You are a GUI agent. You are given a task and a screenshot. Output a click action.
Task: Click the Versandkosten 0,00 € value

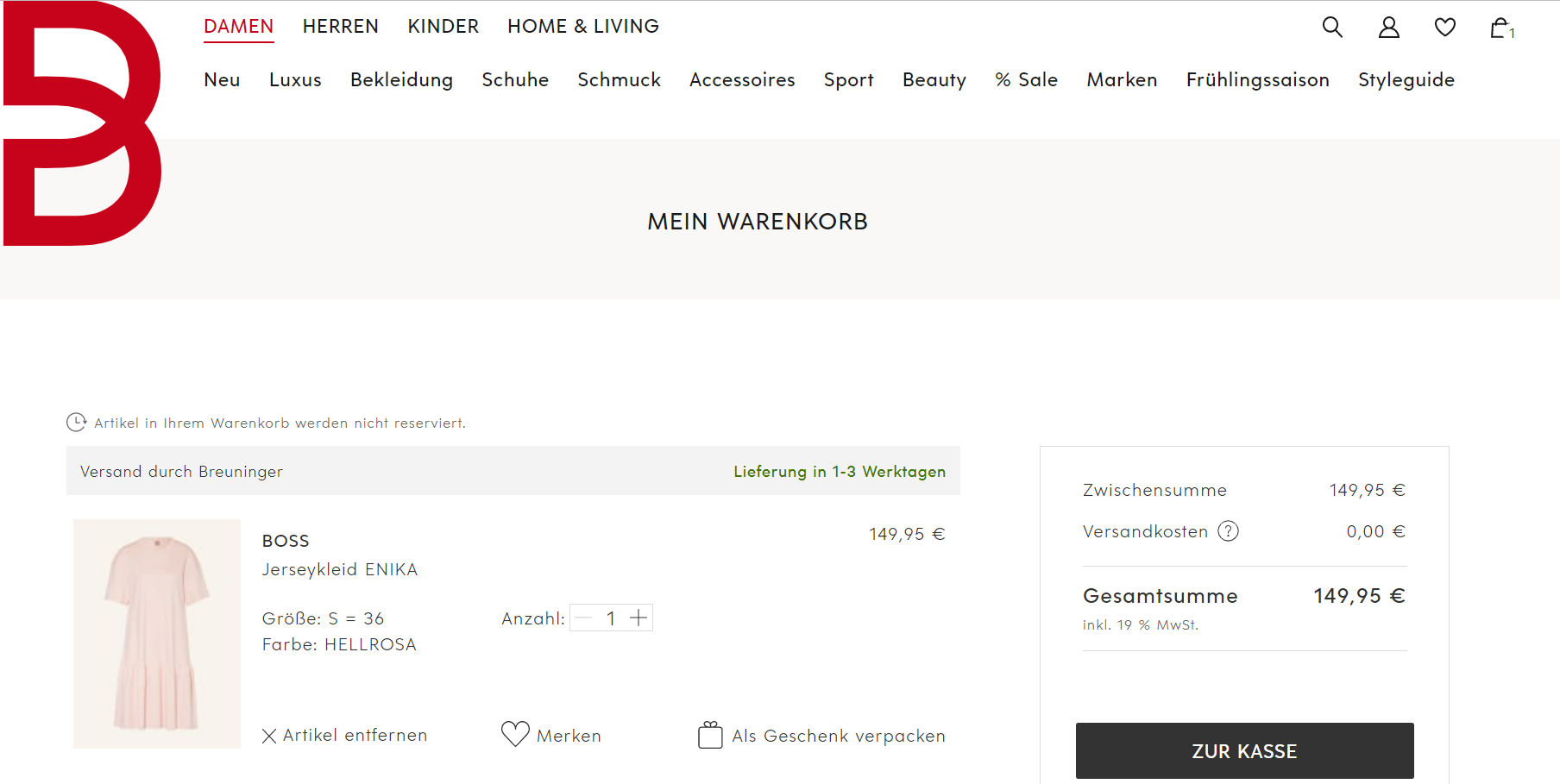1376,531
